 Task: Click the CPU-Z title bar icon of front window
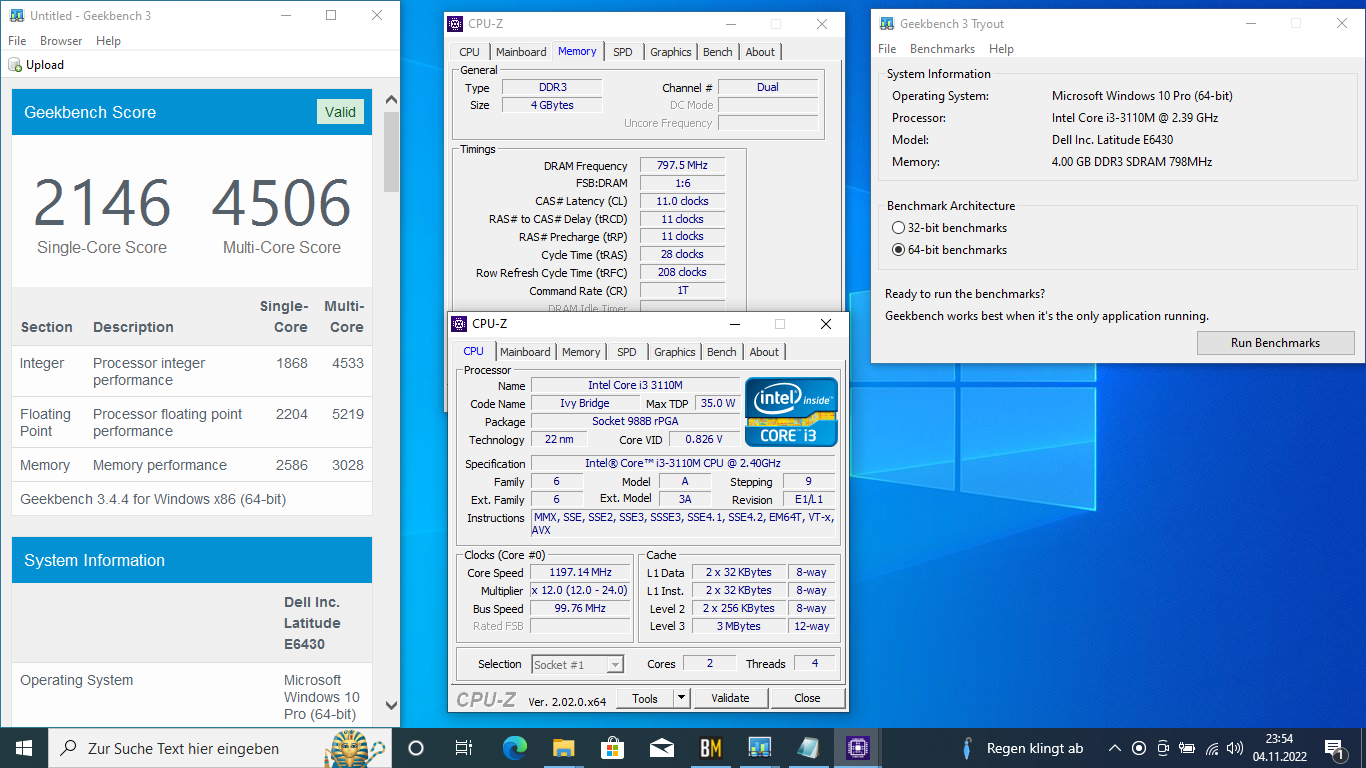point(459,324)
